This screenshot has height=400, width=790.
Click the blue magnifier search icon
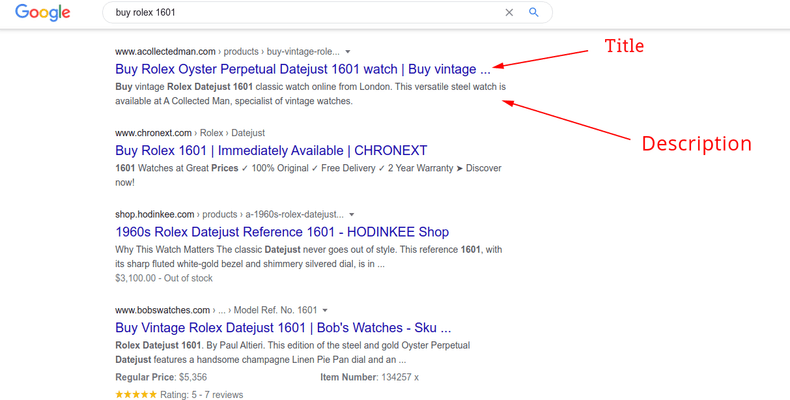(534, 13)
